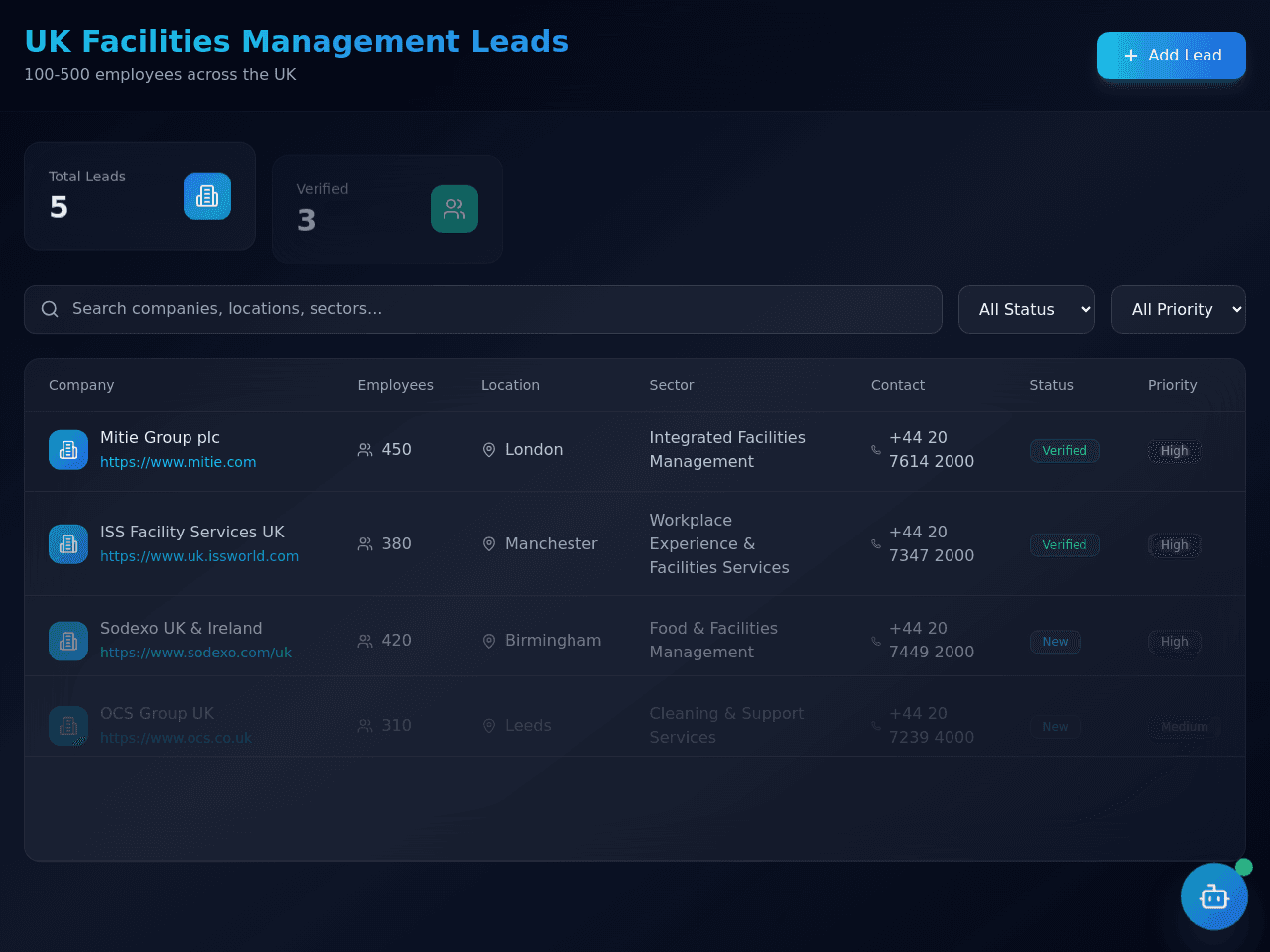Click the location pin beside London
The width and height of the screenshot is (1270, 952).
click(489, 450)
